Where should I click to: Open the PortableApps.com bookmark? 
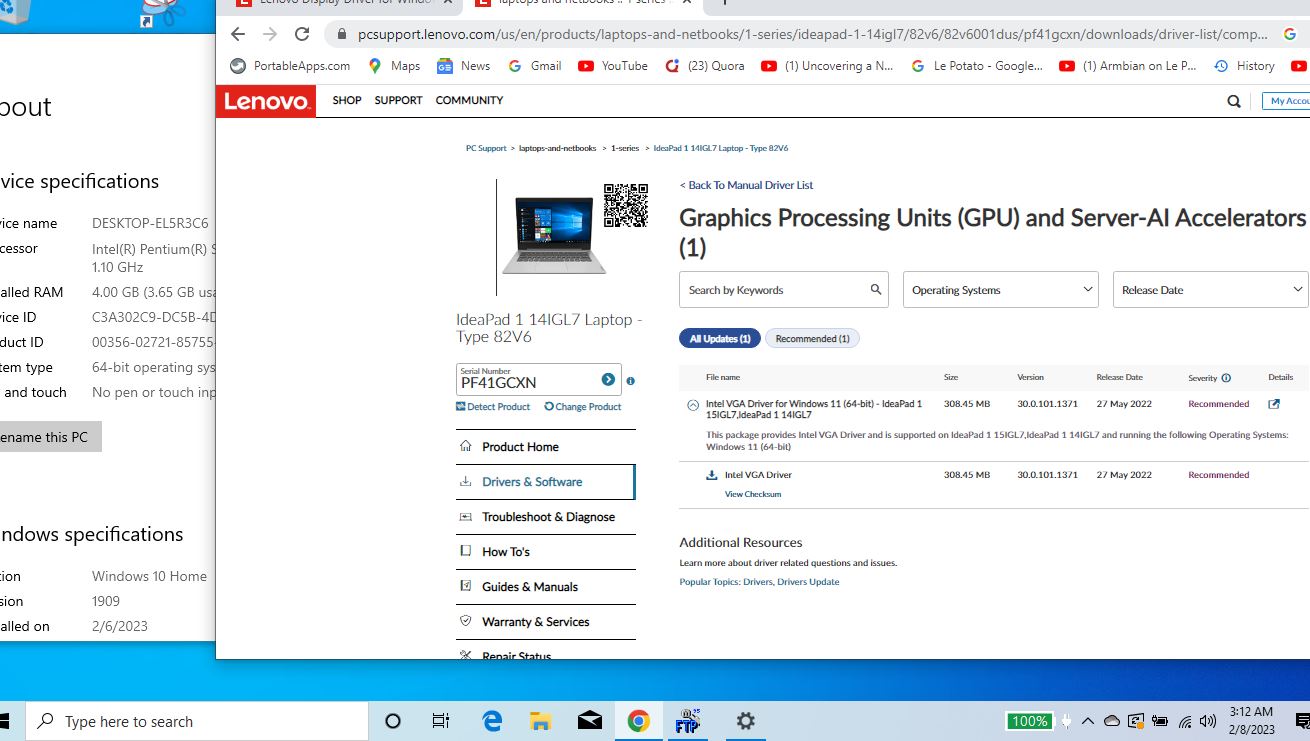click(290, 66)
